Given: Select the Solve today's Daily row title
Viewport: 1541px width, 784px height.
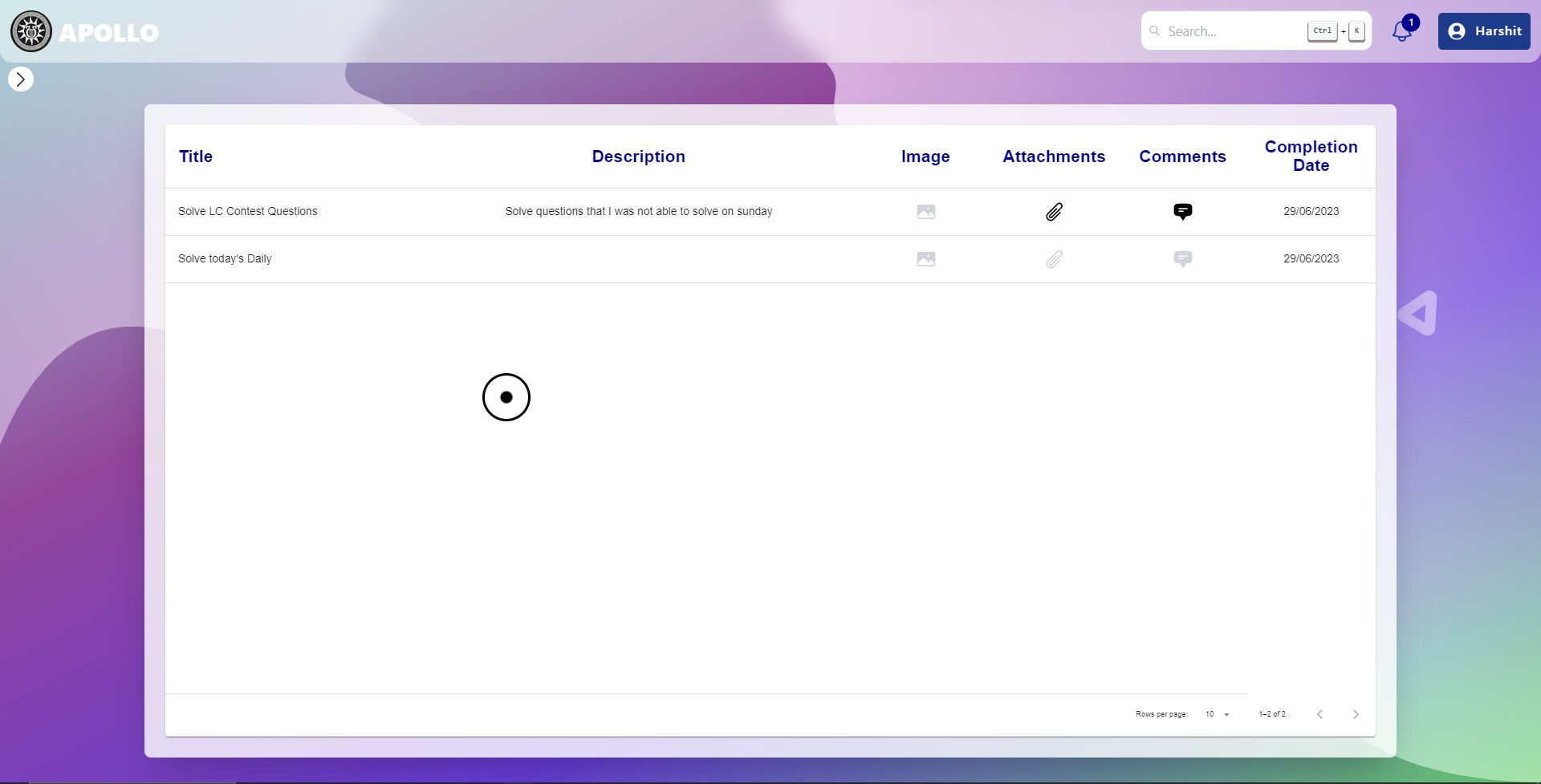Looking at the screenshot, I should coord(225,259).
